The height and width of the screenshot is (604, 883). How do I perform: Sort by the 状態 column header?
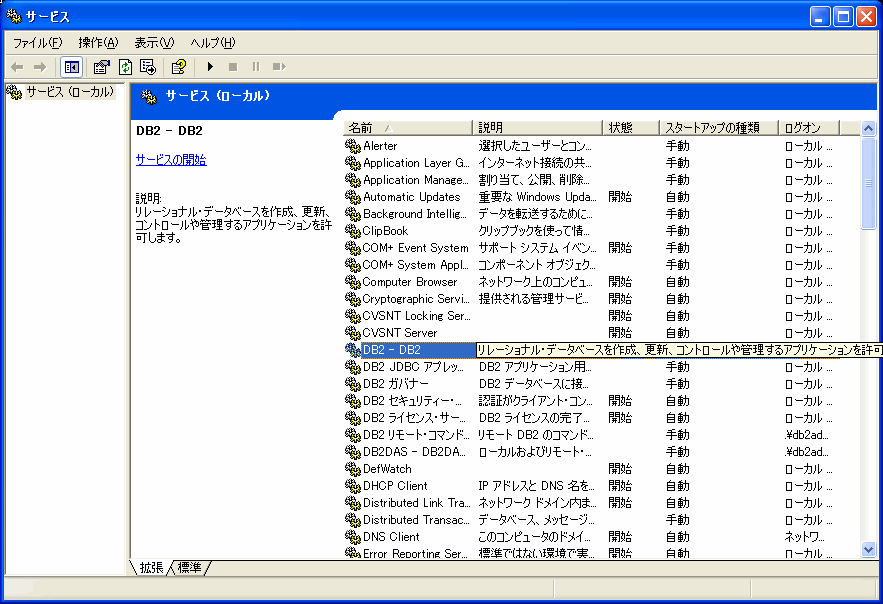point(631,128)
